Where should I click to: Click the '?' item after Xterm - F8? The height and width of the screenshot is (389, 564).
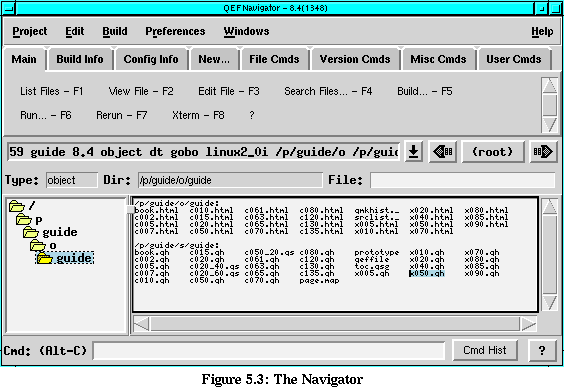pyautogui.click(x=251, y=115)
